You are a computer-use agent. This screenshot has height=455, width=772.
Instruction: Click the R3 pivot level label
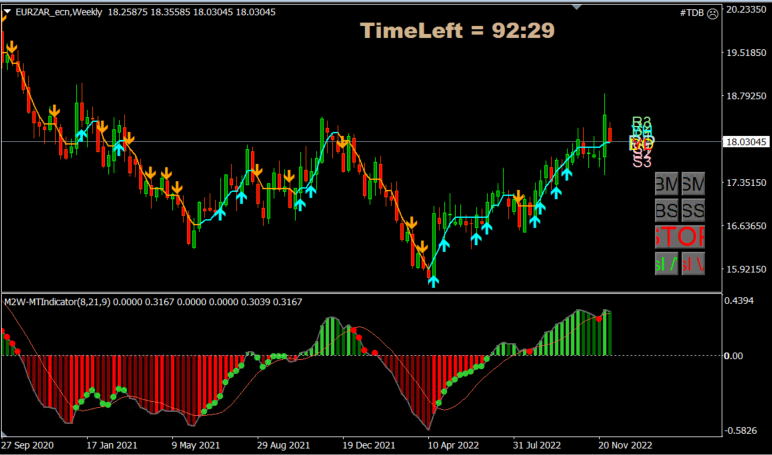point(641,123)
